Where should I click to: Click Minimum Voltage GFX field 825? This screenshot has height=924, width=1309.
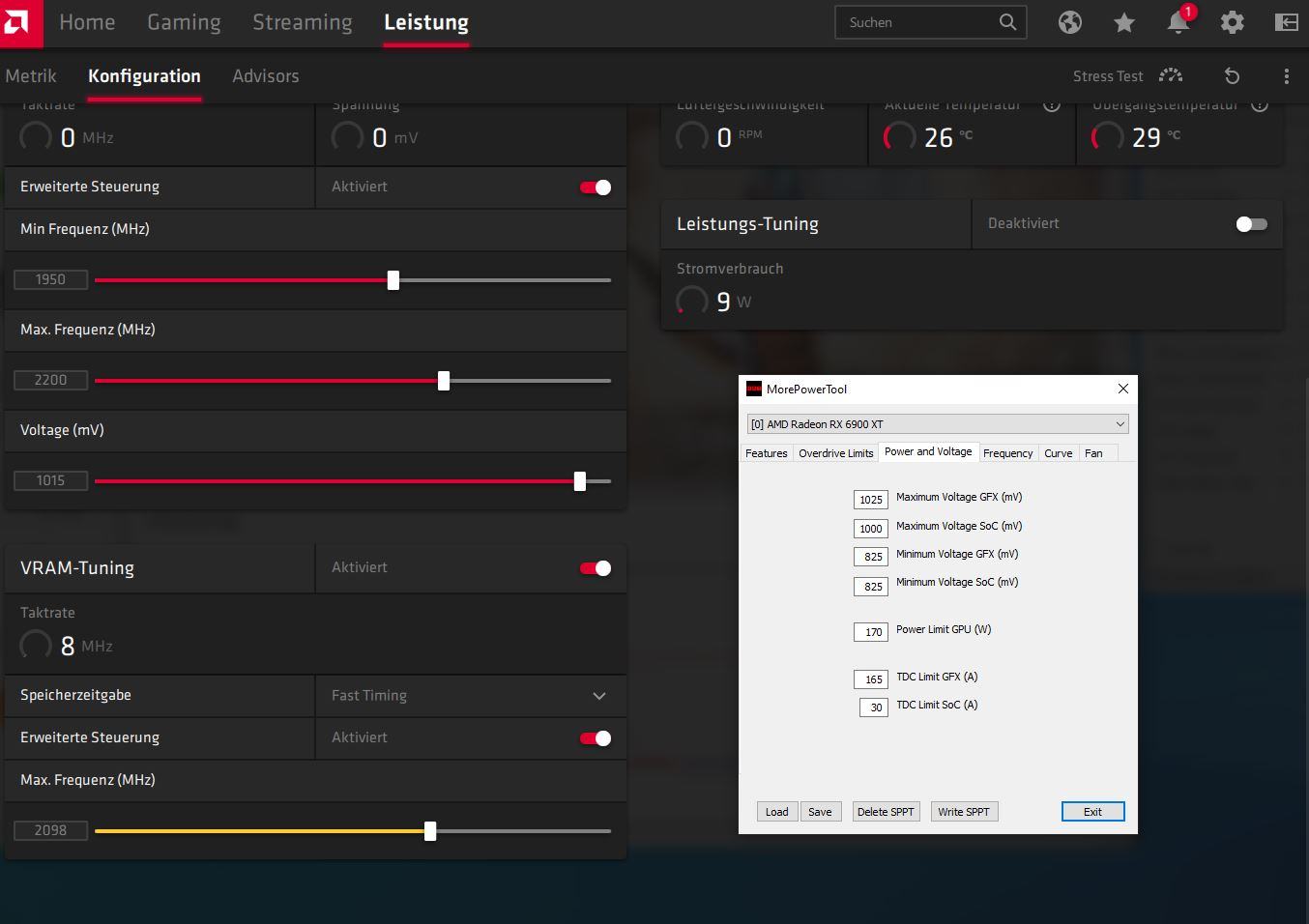coord(871,557)
